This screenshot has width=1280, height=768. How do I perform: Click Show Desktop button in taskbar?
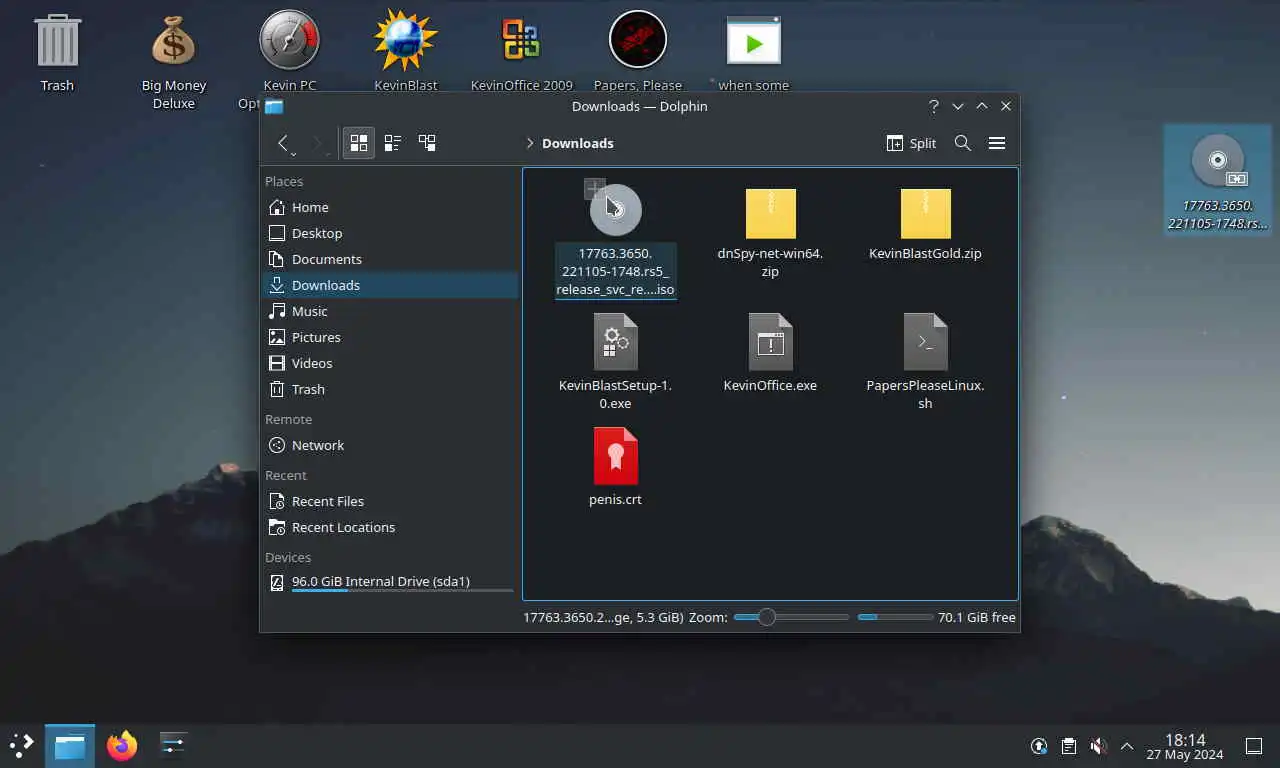1254,746
